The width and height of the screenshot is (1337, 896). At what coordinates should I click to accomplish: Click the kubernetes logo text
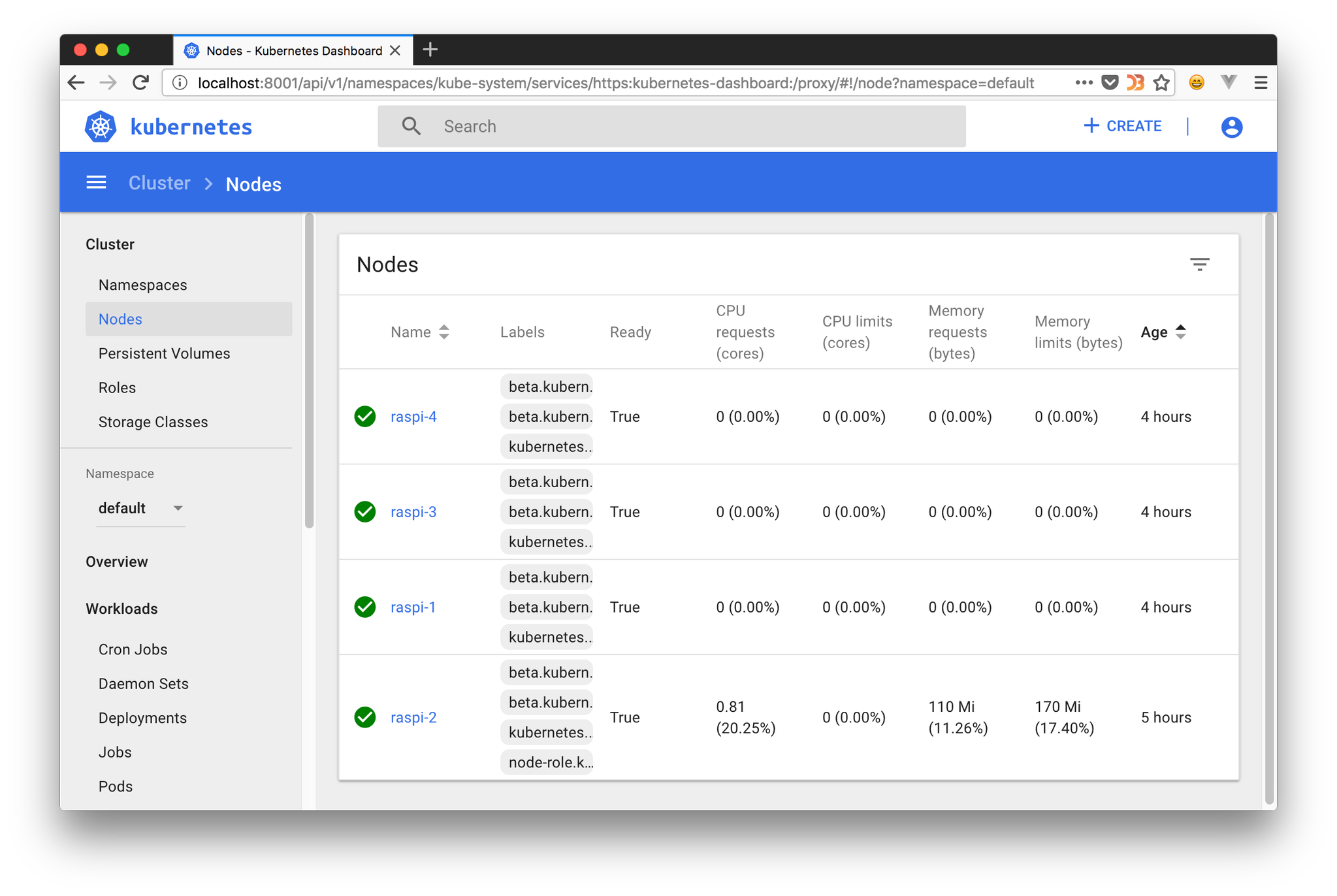[191, 127]
